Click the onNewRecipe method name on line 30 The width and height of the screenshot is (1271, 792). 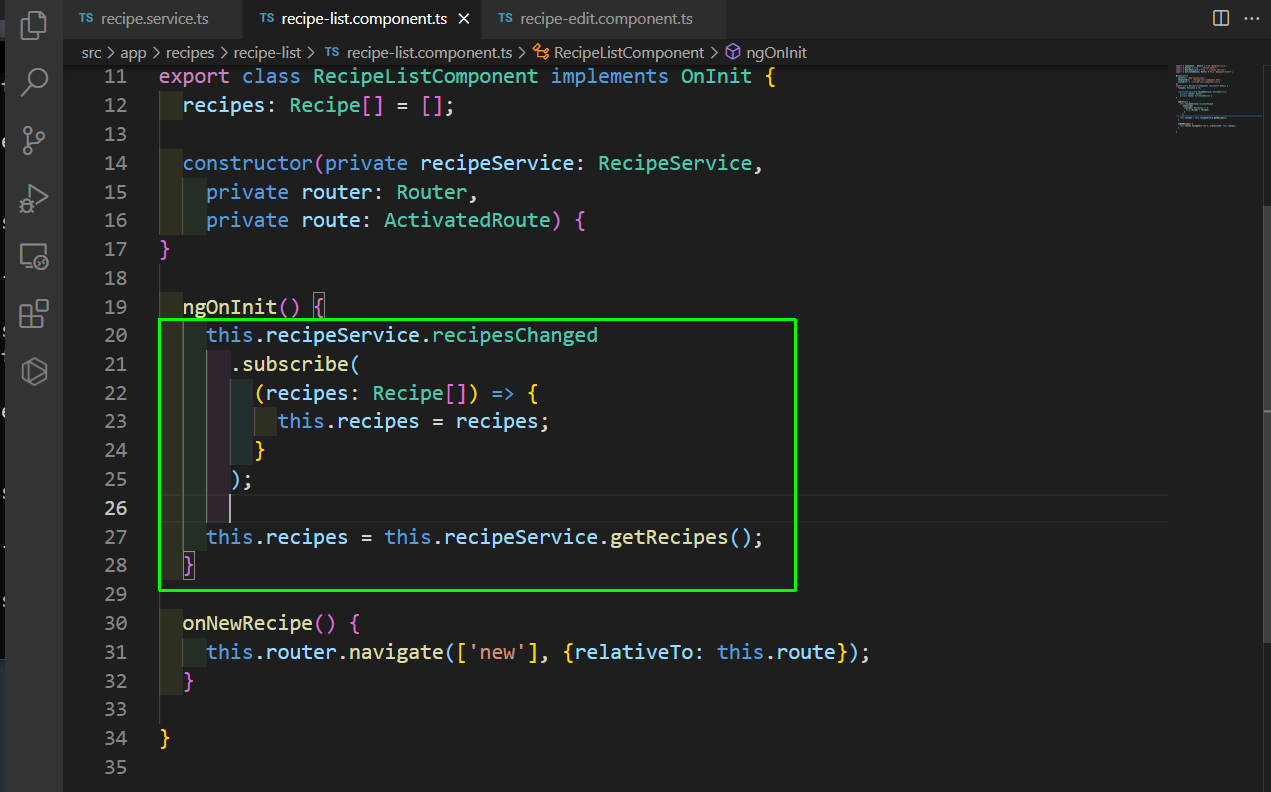point(247,623)
